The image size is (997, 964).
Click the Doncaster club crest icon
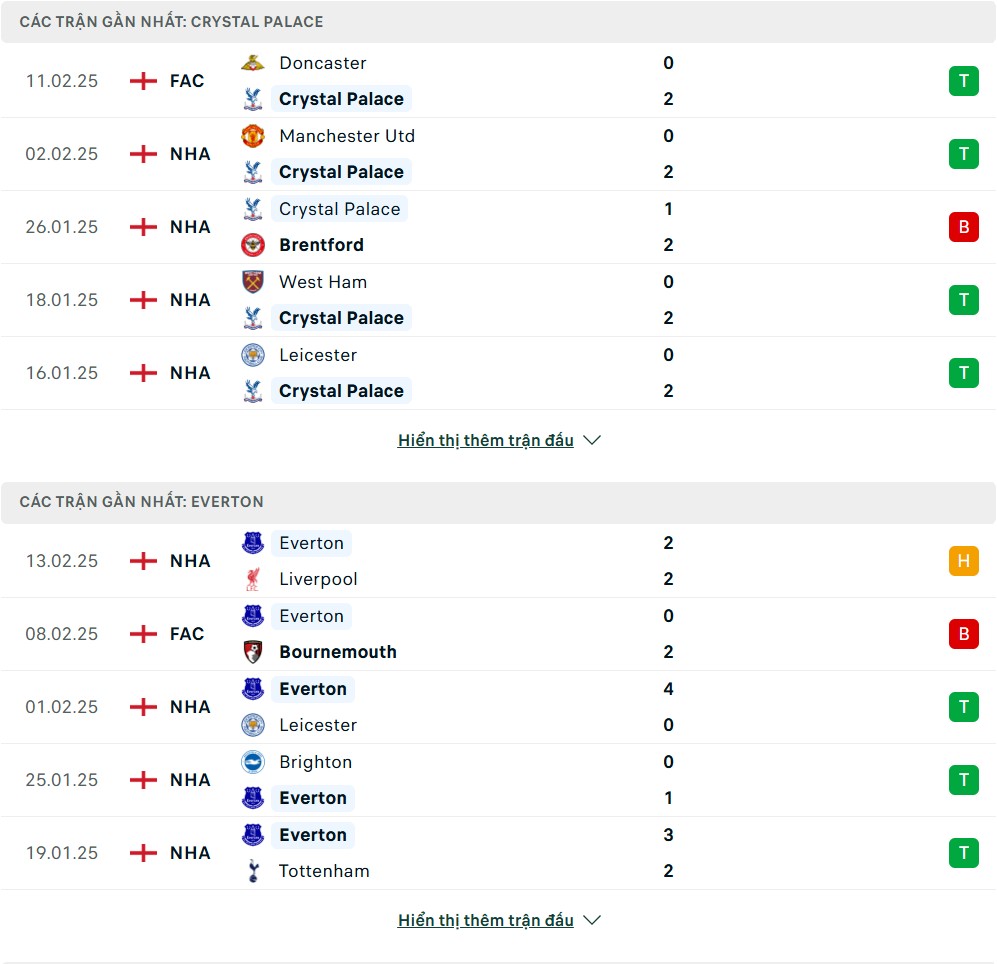click(x=253, y=63)
